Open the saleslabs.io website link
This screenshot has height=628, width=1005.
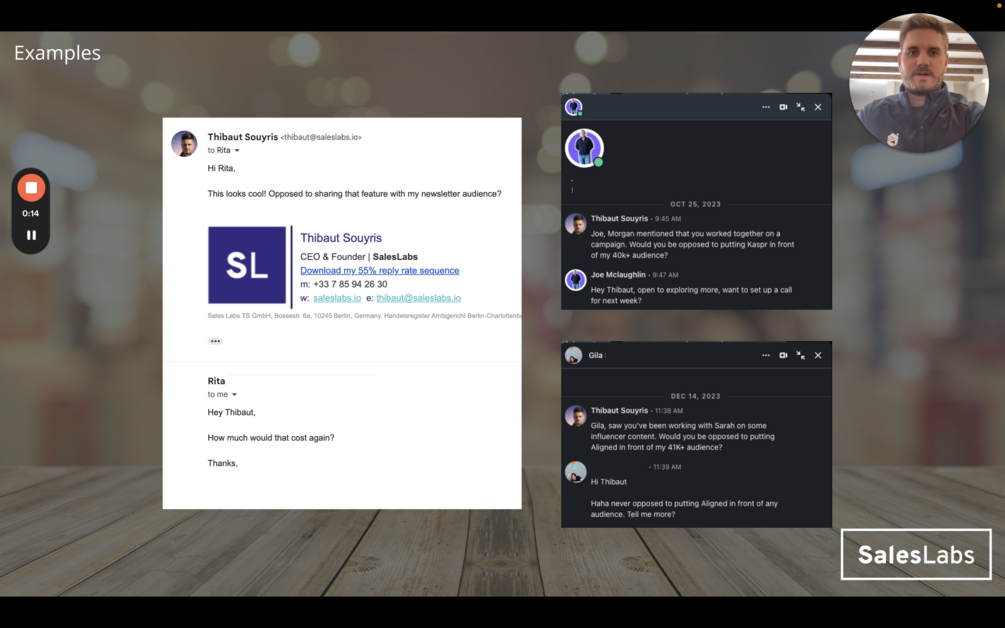(x=337, y=298)
